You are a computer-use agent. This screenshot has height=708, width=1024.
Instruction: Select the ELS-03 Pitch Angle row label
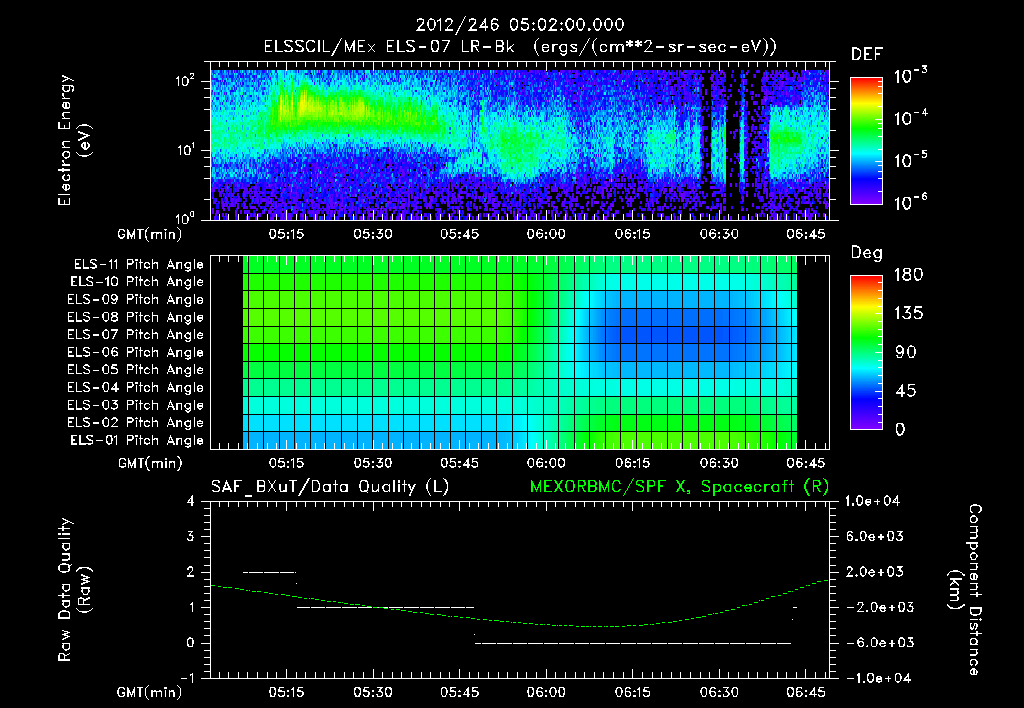135,405
